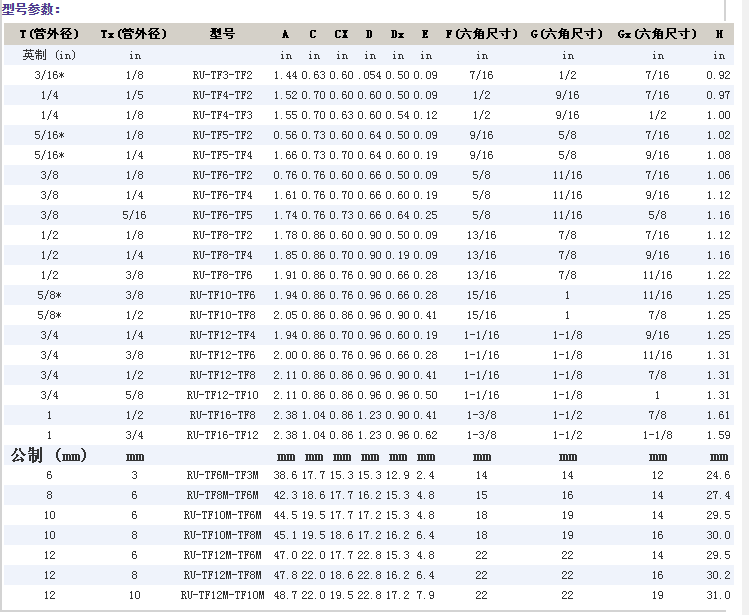The width and height of the screenshot is (749, 615).
Task: Click the 3/16* value in T column
Action: pos(49,75)
